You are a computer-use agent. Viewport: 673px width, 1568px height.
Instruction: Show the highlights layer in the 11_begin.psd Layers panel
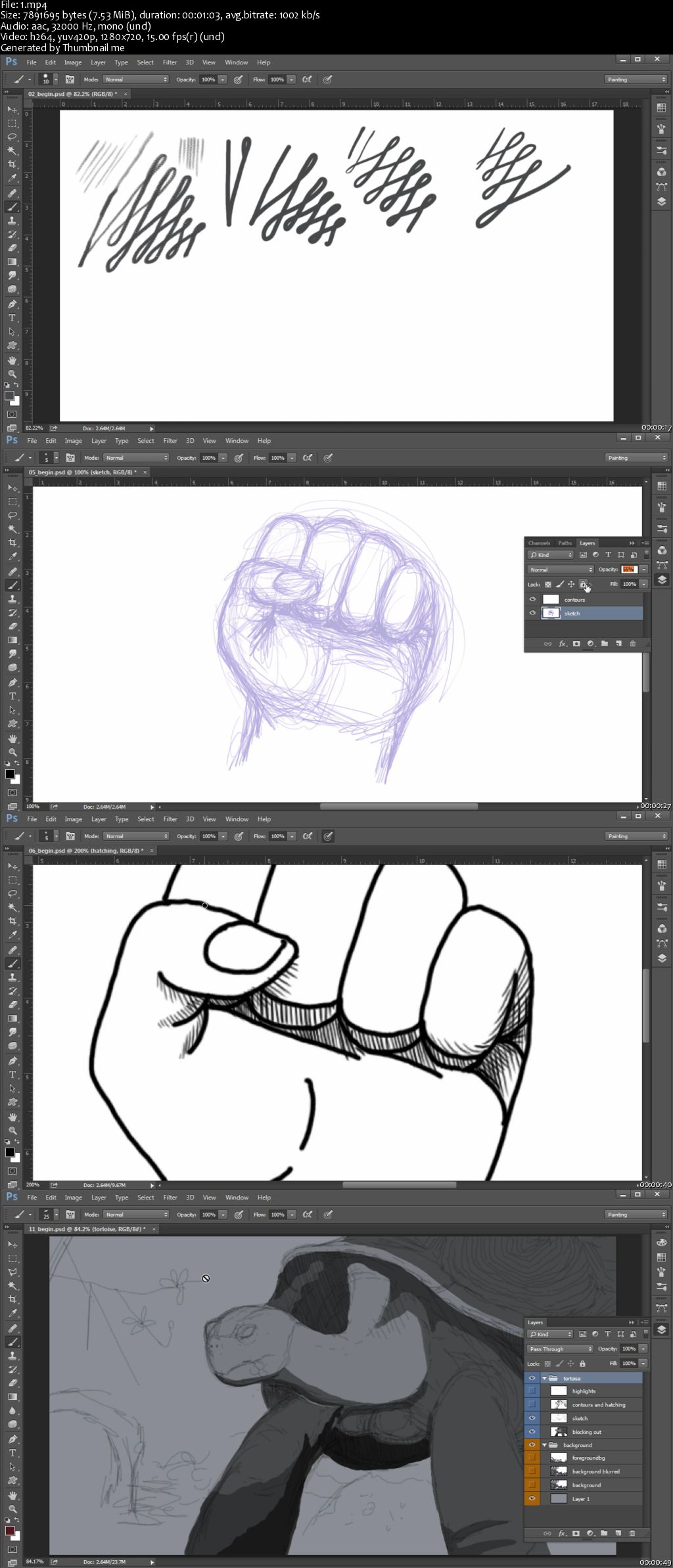click(532, 1391)
